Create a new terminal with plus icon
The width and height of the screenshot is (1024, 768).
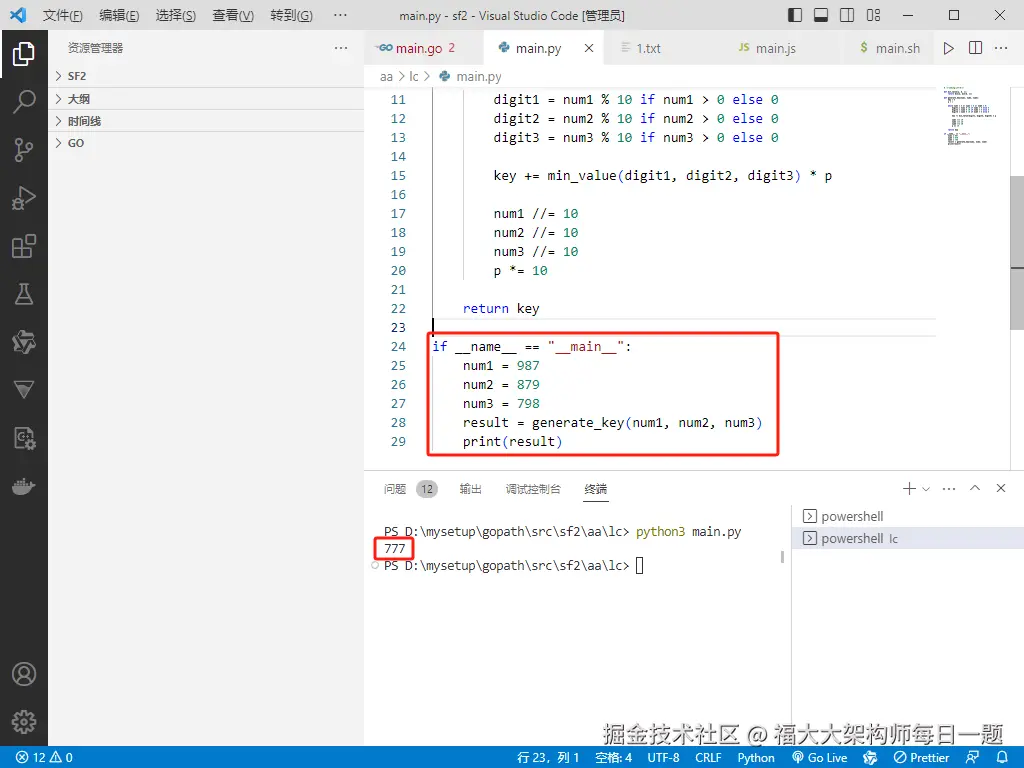[x=908, y=488]
